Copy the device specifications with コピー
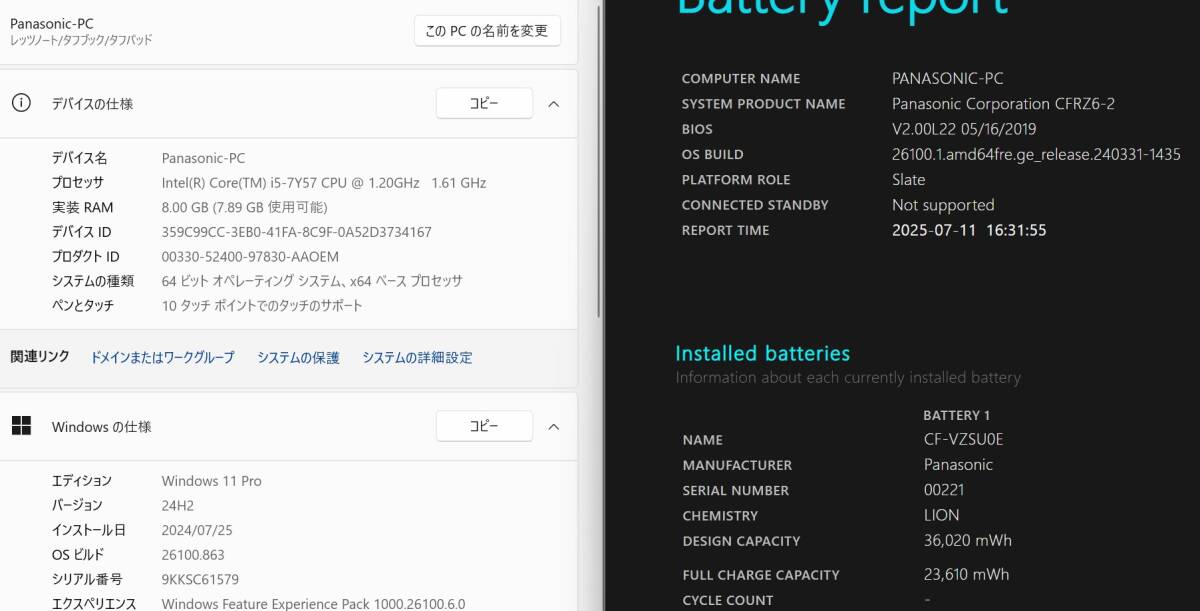Image resolution: width=1200 pixels, height=611 pixels. pyautogui.click(x=484, y=103)
